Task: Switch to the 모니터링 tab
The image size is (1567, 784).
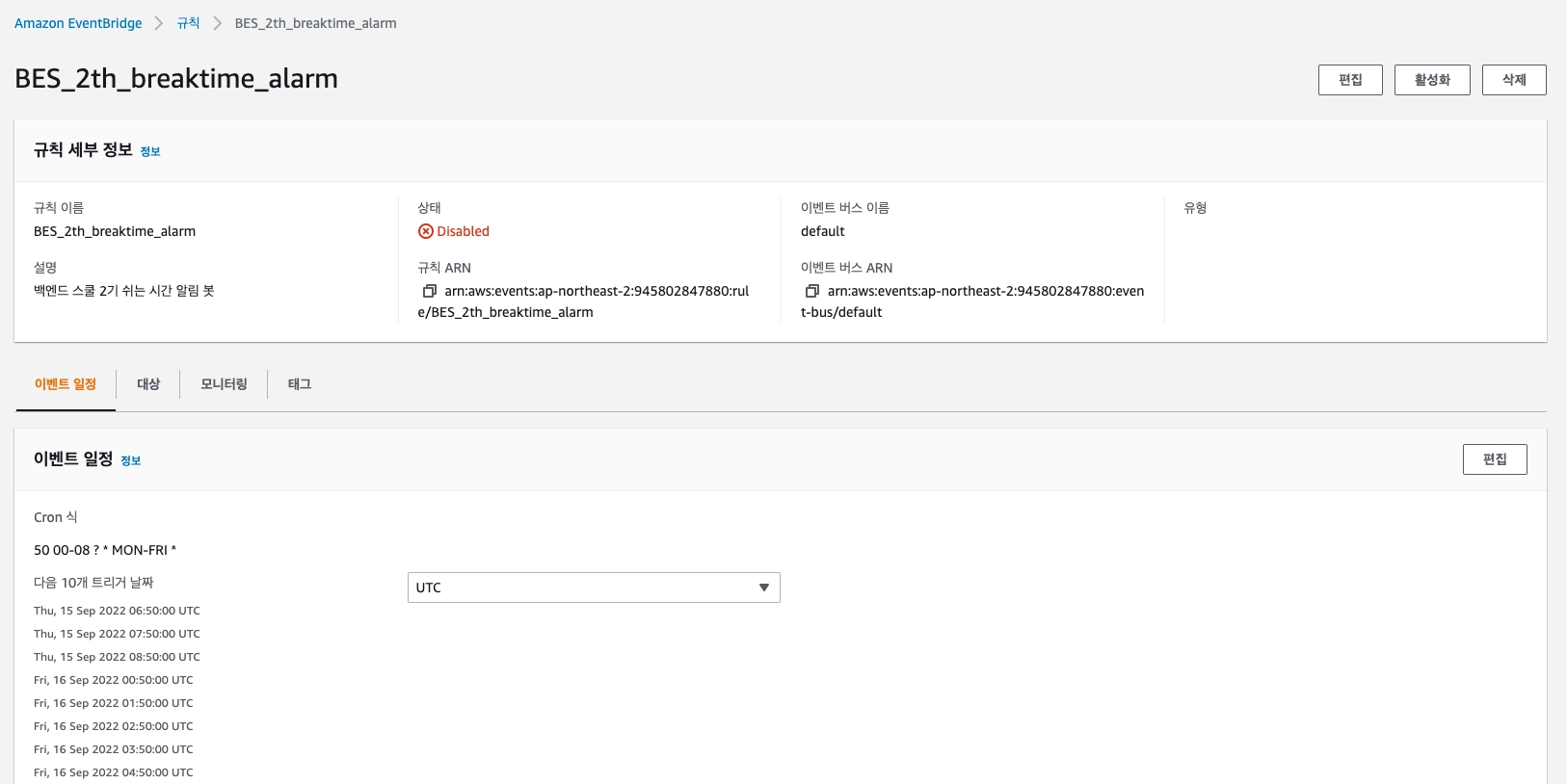Action: [224, 384]
